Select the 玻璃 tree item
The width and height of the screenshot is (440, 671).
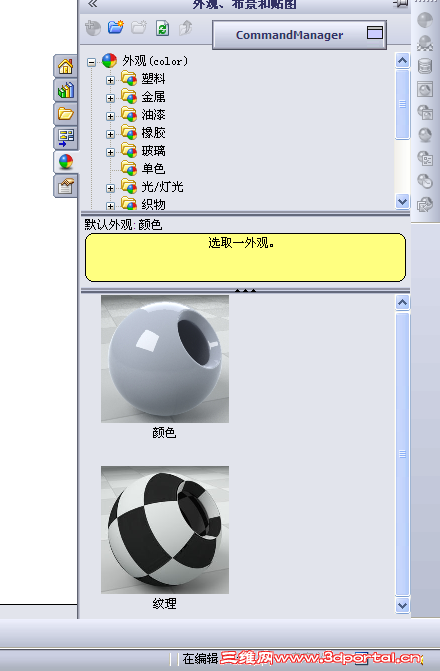(x=153, y=151)
